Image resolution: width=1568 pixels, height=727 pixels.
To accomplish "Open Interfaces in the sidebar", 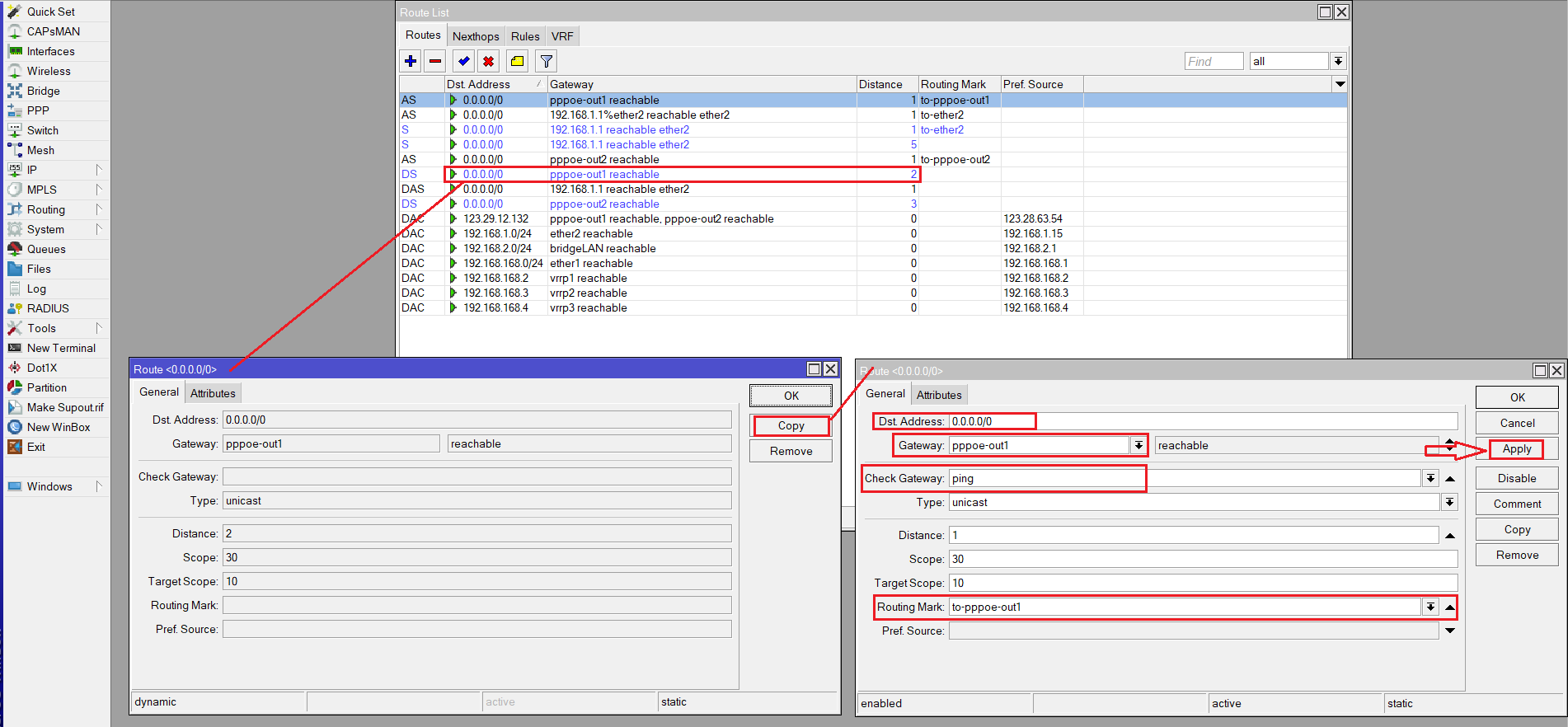I will click(50, 51).
